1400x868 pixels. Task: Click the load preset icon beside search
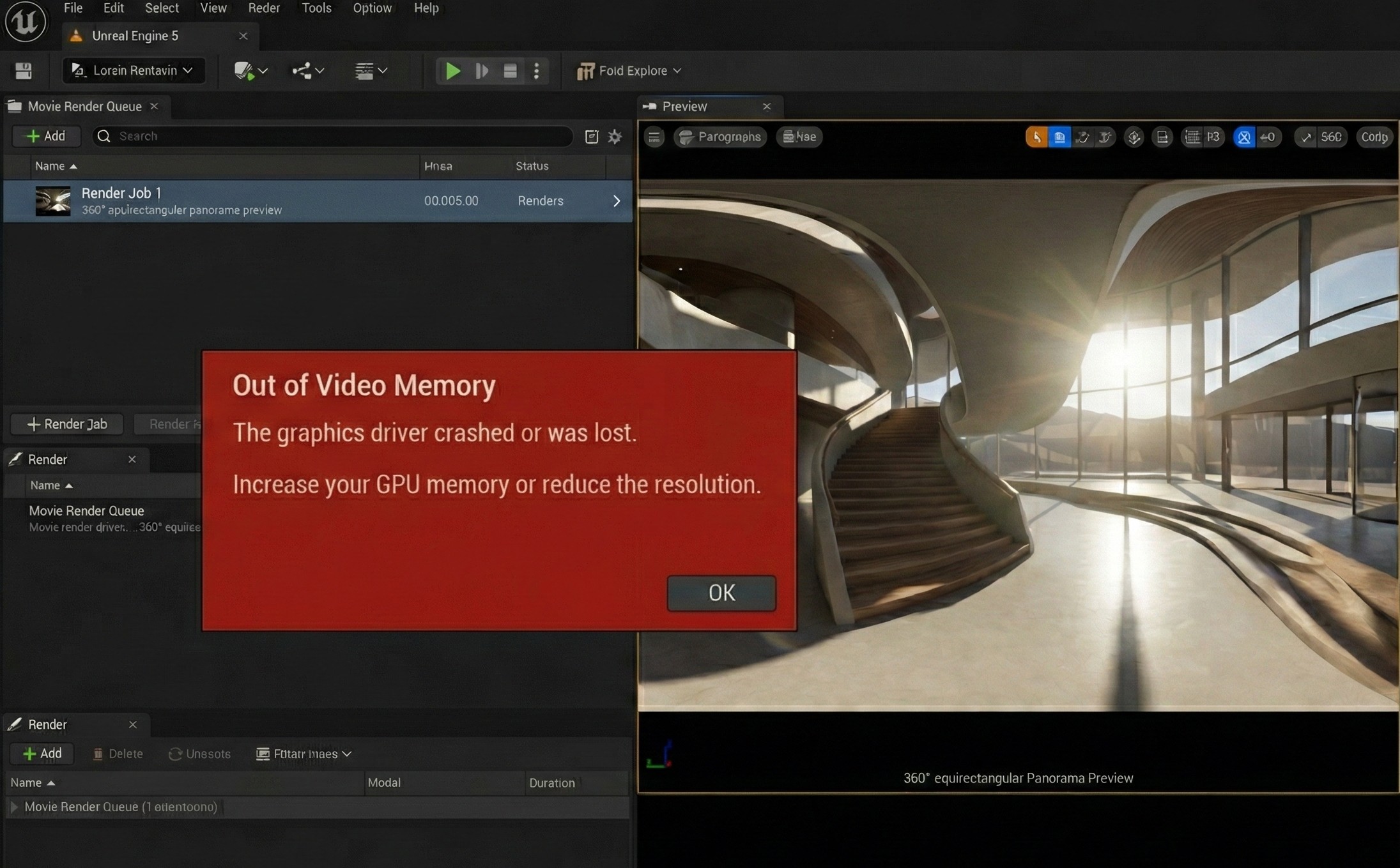(592, 137)
